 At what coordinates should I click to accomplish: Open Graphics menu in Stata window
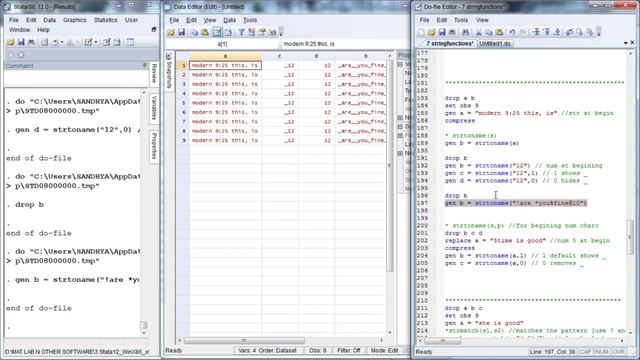[x=75, y=20]
